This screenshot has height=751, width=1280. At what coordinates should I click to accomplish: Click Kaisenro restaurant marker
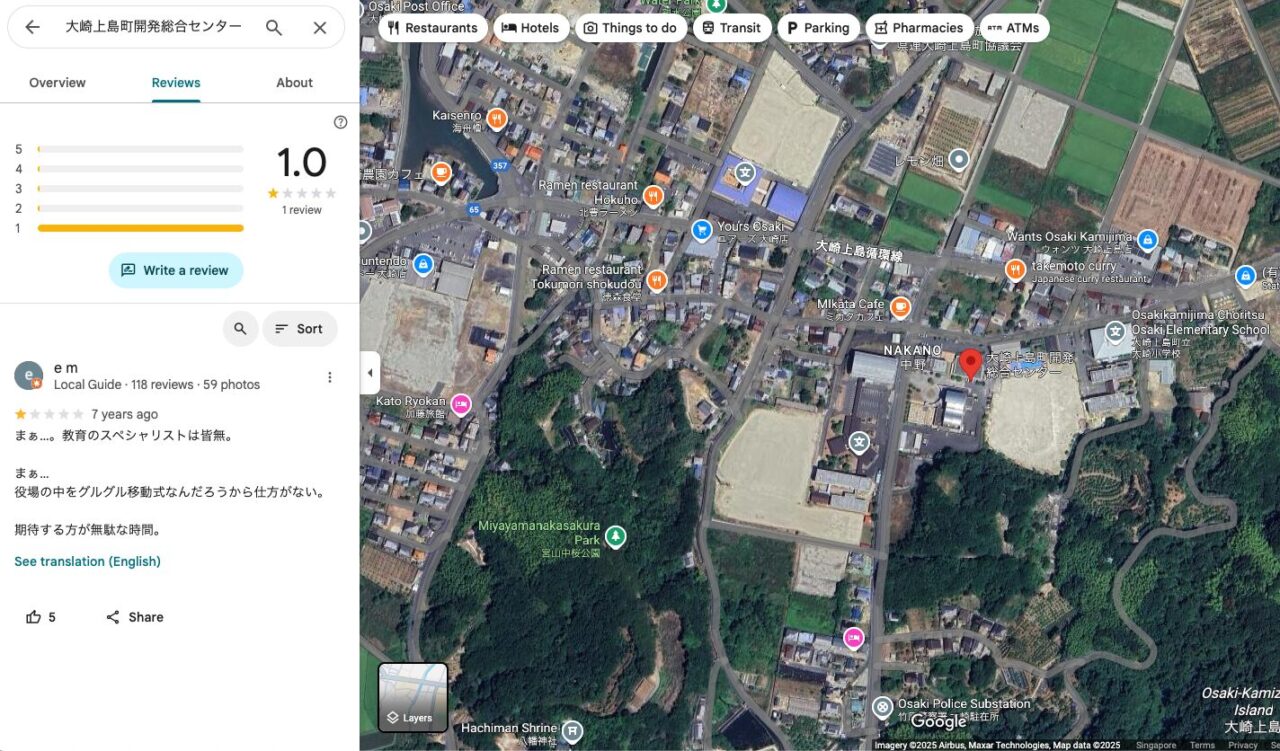(x=497, y=119)
